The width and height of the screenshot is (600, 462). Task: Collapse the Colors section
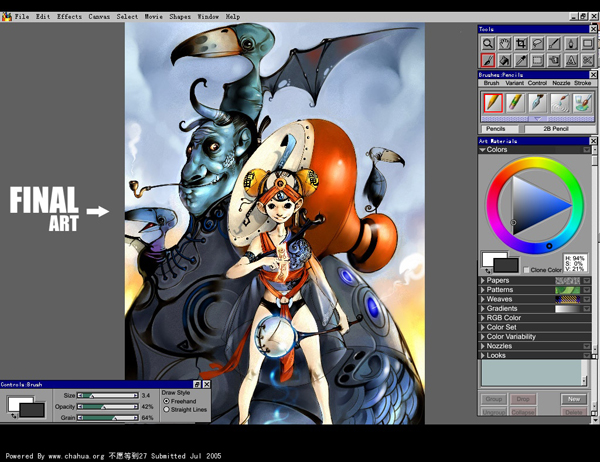point(483,150)
